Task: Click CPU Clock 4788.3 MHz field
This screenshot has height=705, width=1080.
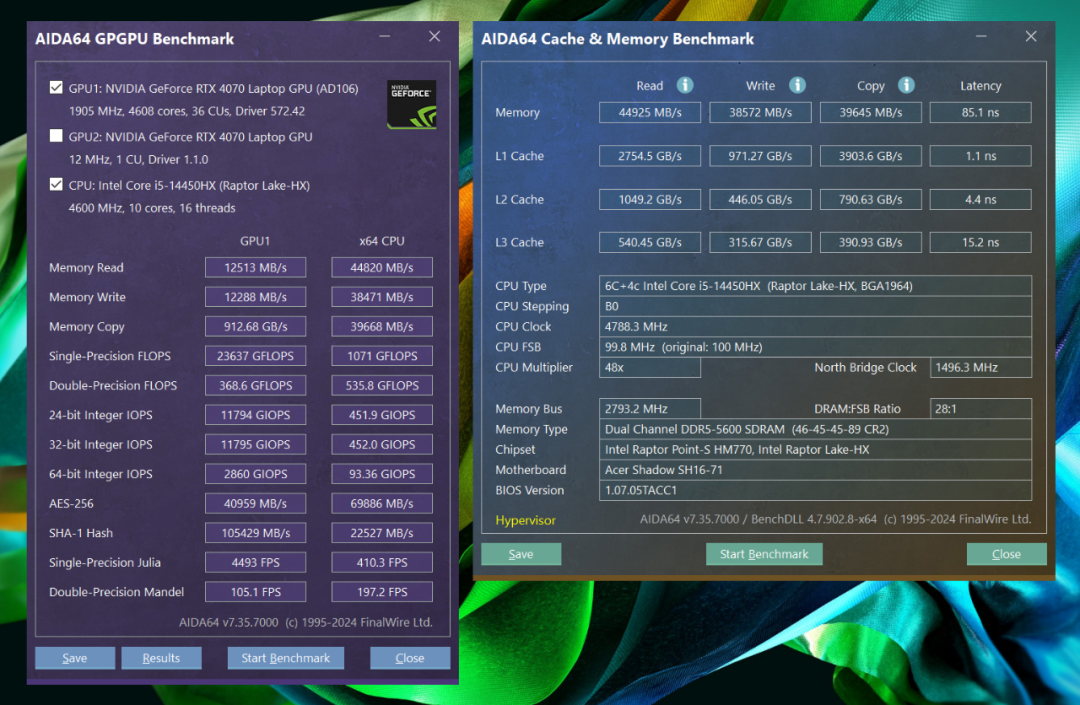Action: pyautogui.click(x=816, y=326)
